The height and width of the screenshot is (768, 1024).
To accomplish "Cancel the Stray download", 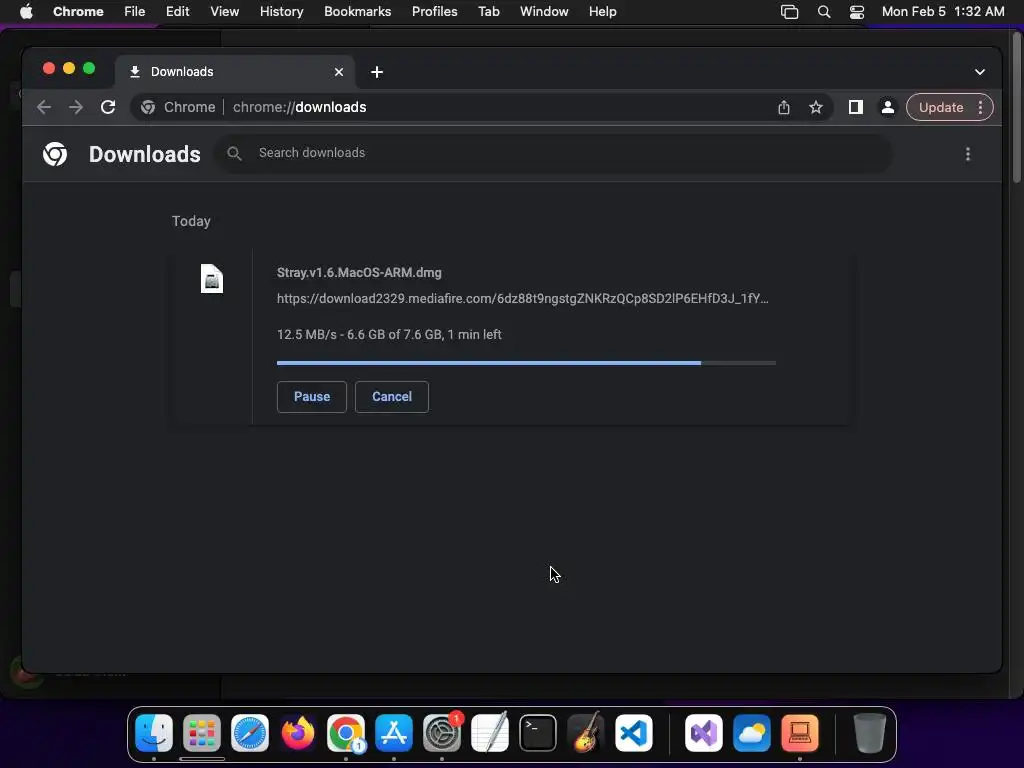I will pyautogui.click(x=392, y=396).
